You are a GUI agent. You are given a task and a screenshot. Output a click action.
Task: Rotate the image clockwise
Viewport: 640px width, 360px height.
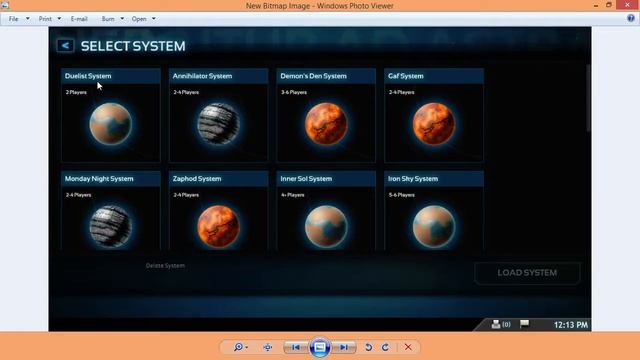coord(385,347)
